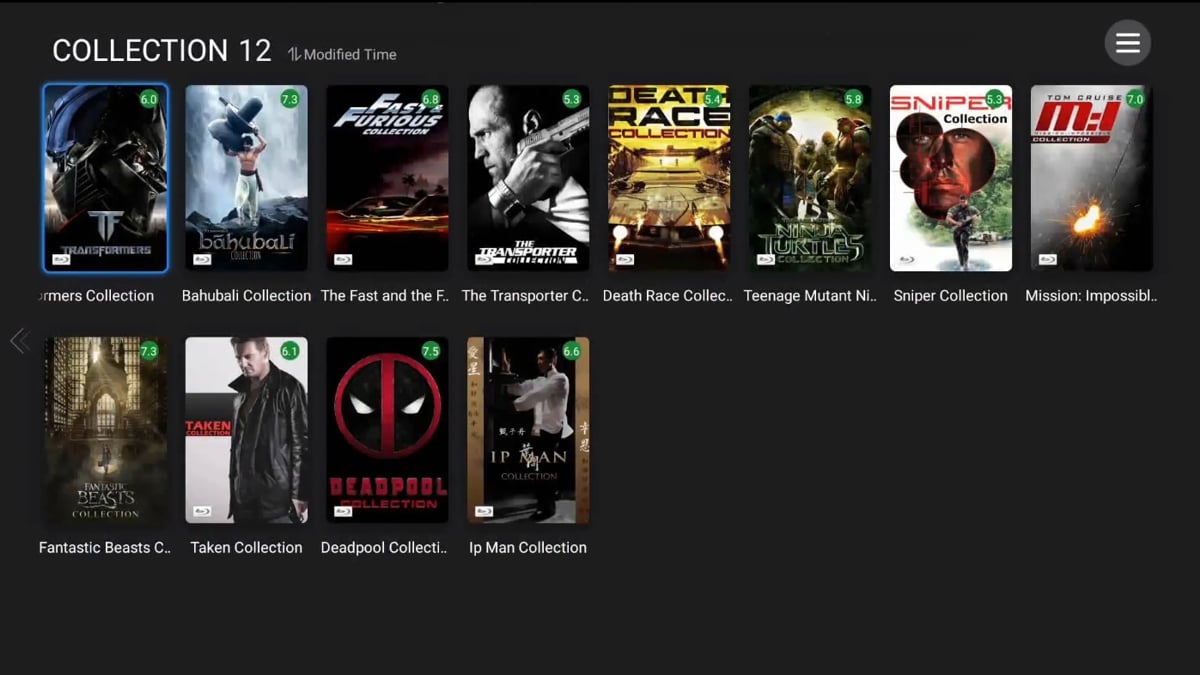This screenshot has height=675, width=1200.
Task: Click the 'Sniper Collection' title text
Action: (x=951, y=295)
